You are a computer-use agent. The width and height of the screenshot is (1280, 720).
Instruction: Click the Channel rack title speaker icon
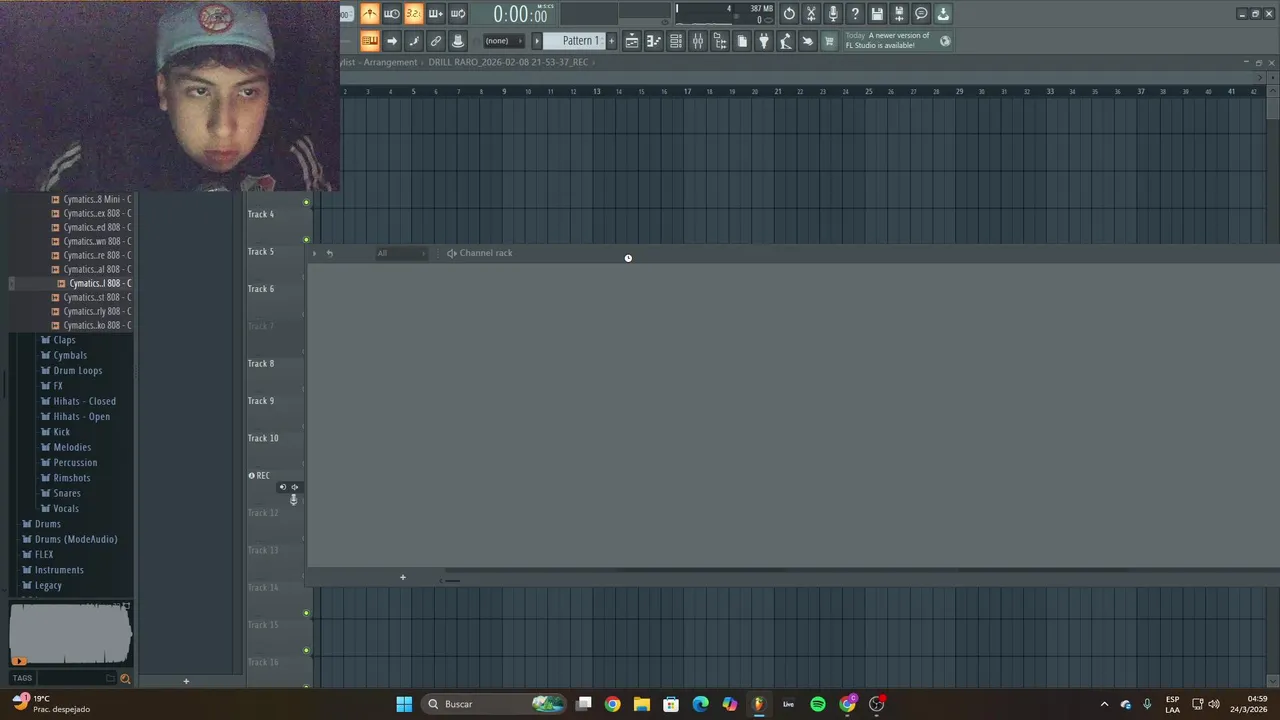[452, 253]
